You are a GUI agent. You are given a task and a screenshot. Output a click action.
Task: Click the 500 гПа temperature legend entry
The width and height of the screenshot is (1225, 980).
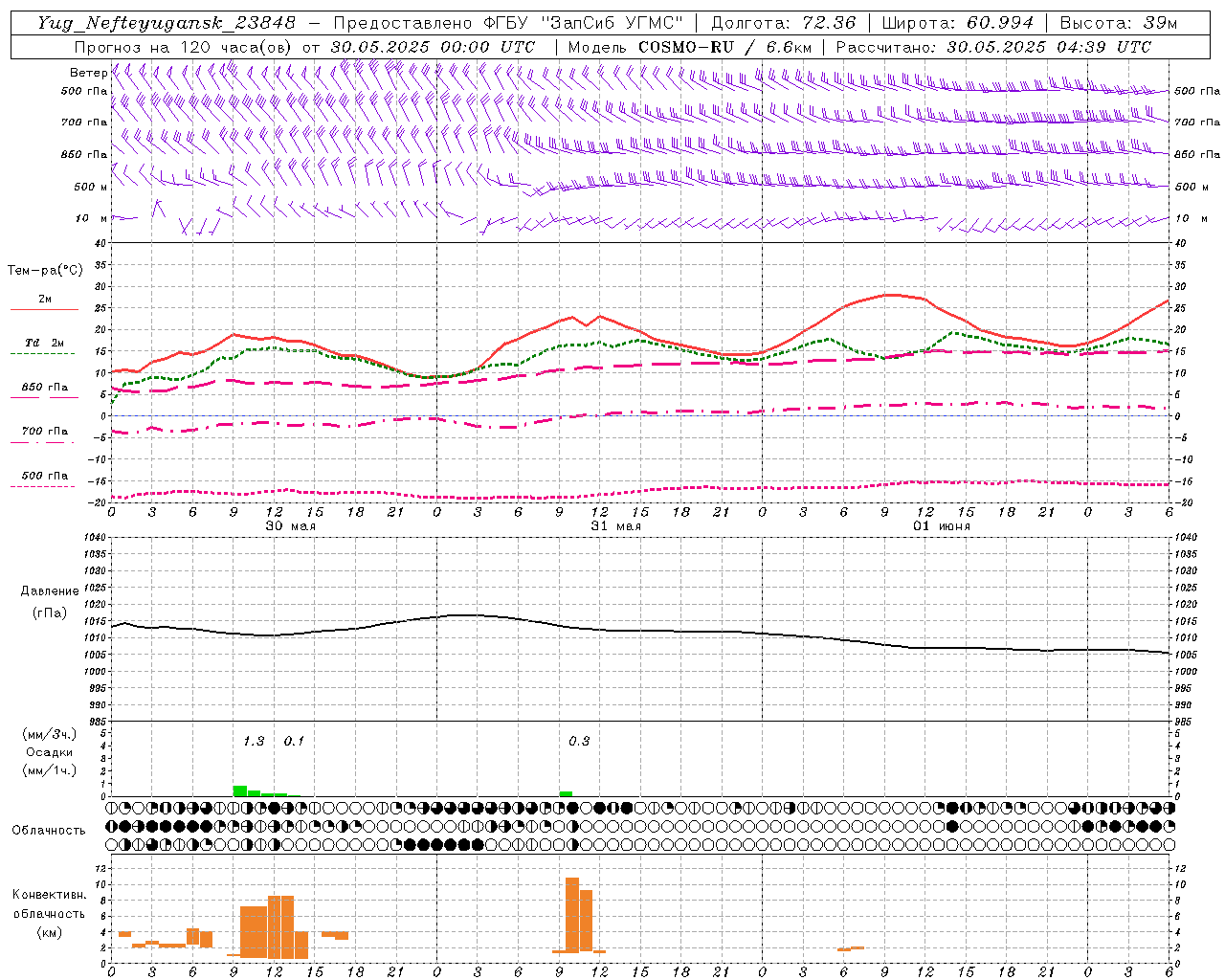tap(44, 479)
